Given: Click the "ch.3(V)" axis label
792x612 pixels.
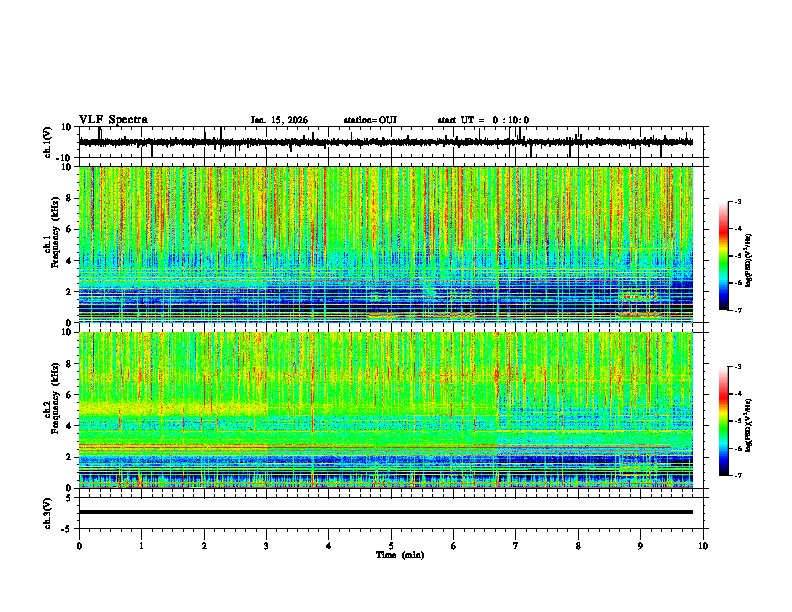Looking at the screenshot, I should [48, 513].
